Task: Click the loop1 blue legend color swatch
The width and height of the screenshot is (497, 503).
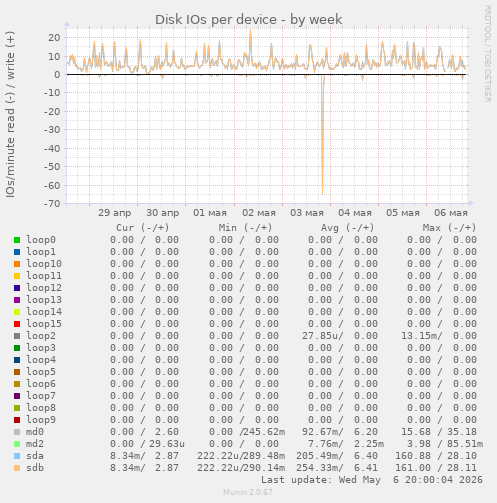Action: (17, 252)
